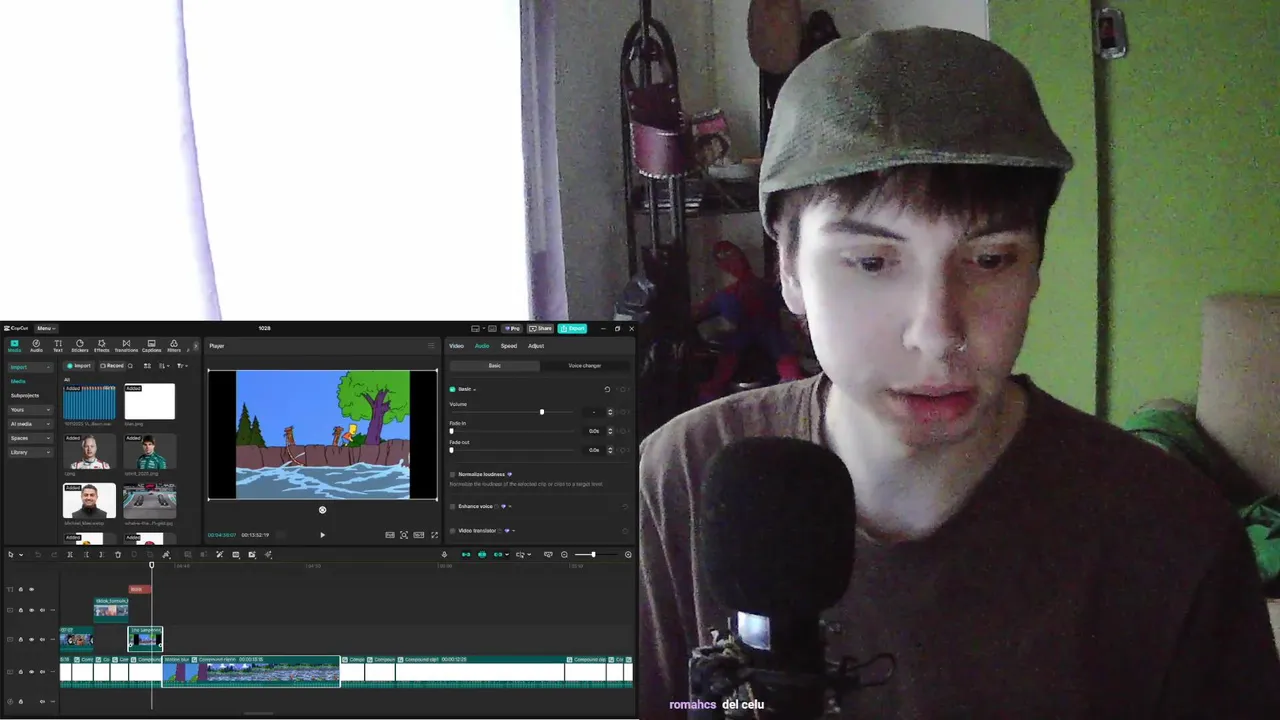Click the record voiceover microphone icon
Screen dimensions: 1280x720
[x=444, y=555]
